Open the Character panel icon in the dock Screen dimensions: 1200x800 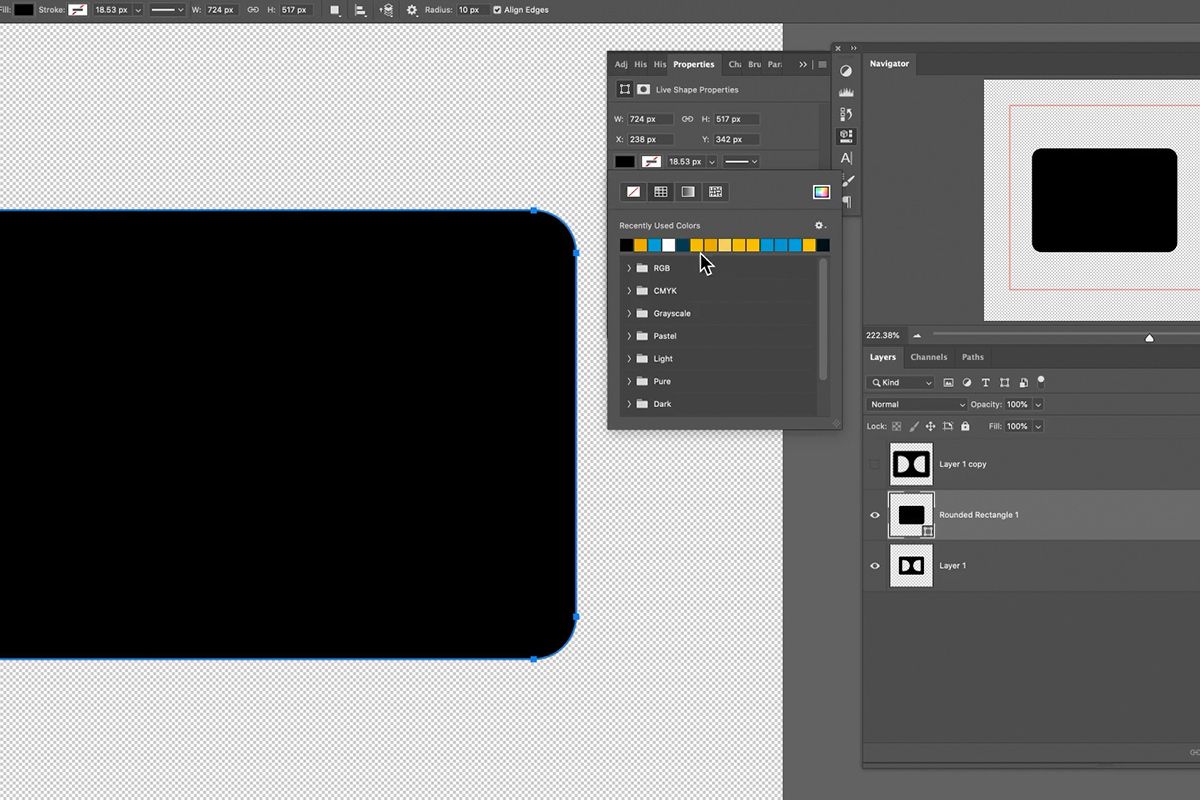click(x=846, y=158)
